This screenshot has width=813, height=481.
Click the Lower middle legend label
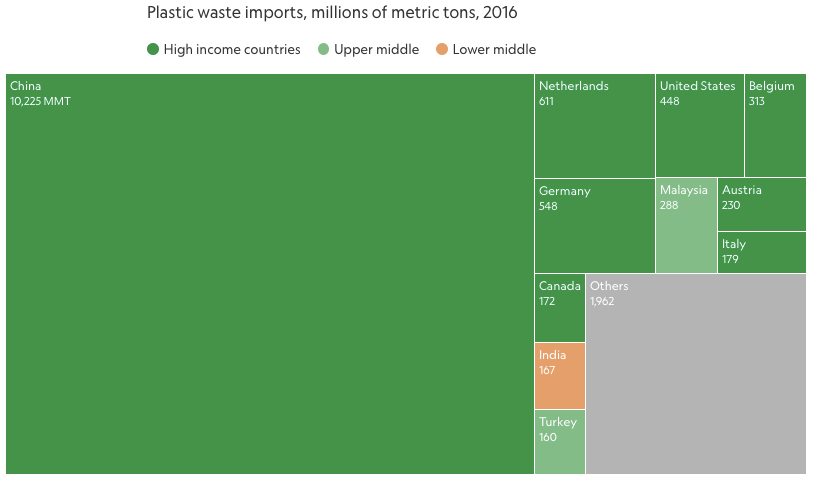click(x=494, y=49)
